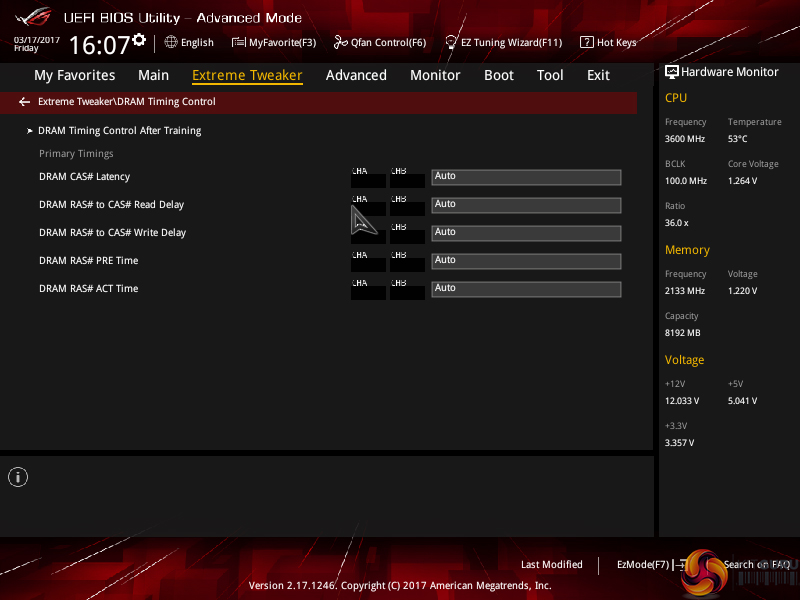Click Search on FAQ link
800x600 pixels.
point(757,565)
